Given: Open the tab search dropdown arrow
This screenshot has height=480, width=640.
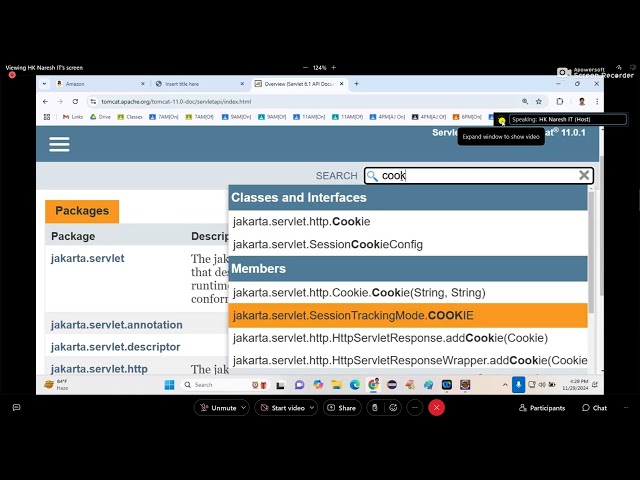Looking at the screenshot, I should 44,84.
